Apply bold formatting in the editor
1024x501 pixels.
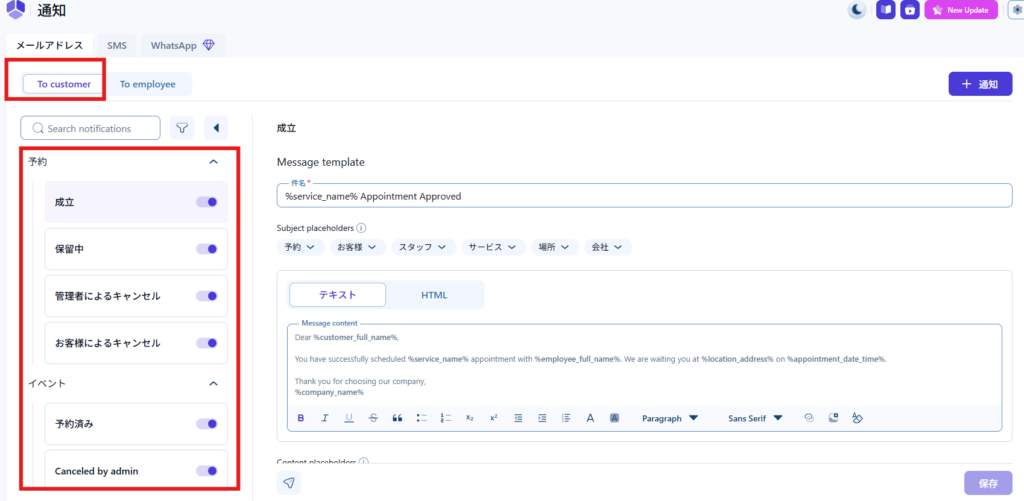tap(301, 418)
